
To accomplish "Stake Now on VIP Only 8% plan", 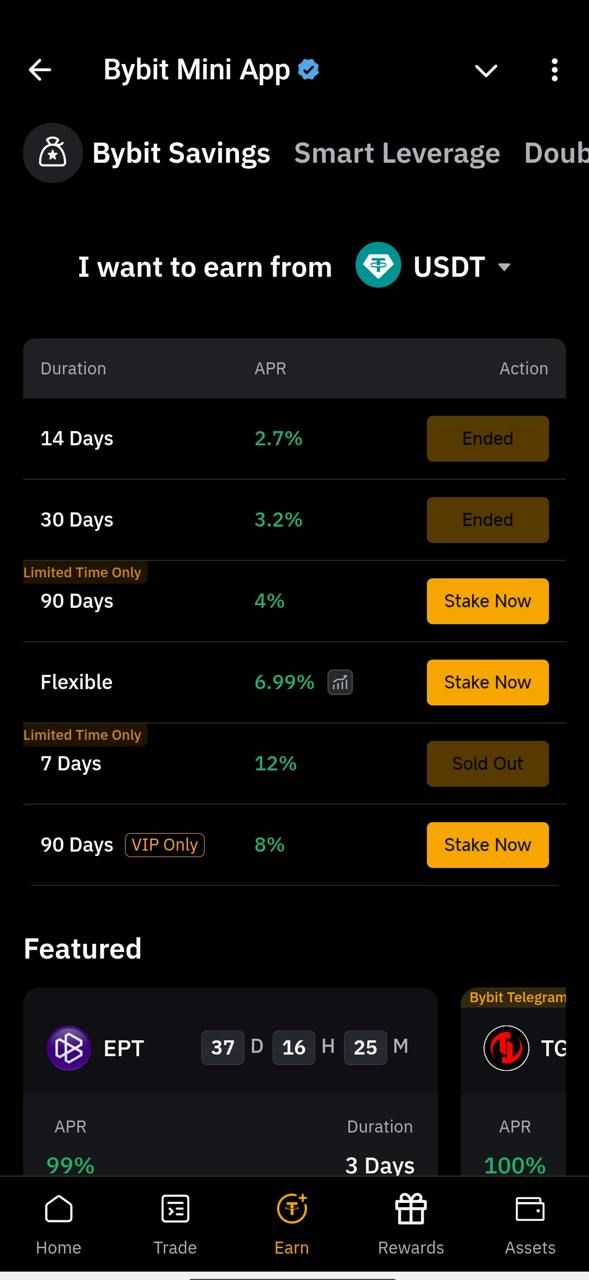I will tap(488, 845).
